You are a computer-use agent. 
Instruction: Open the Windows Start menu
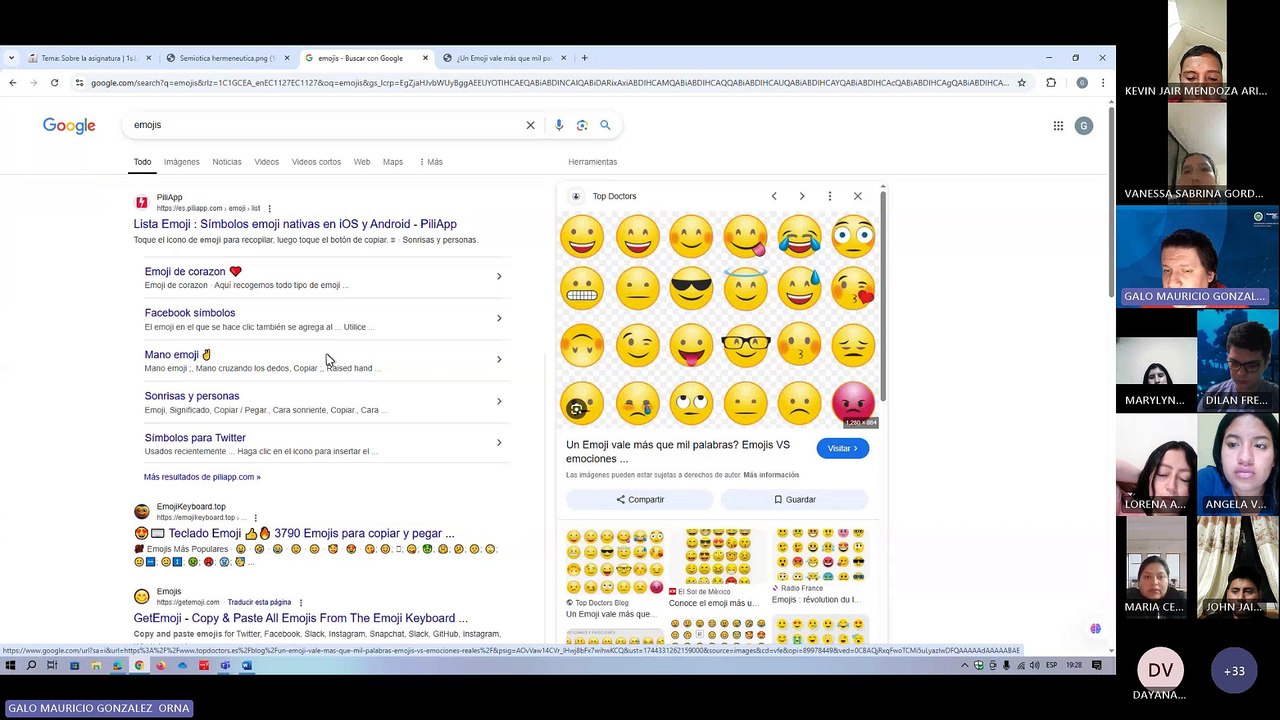click(10, 665)
